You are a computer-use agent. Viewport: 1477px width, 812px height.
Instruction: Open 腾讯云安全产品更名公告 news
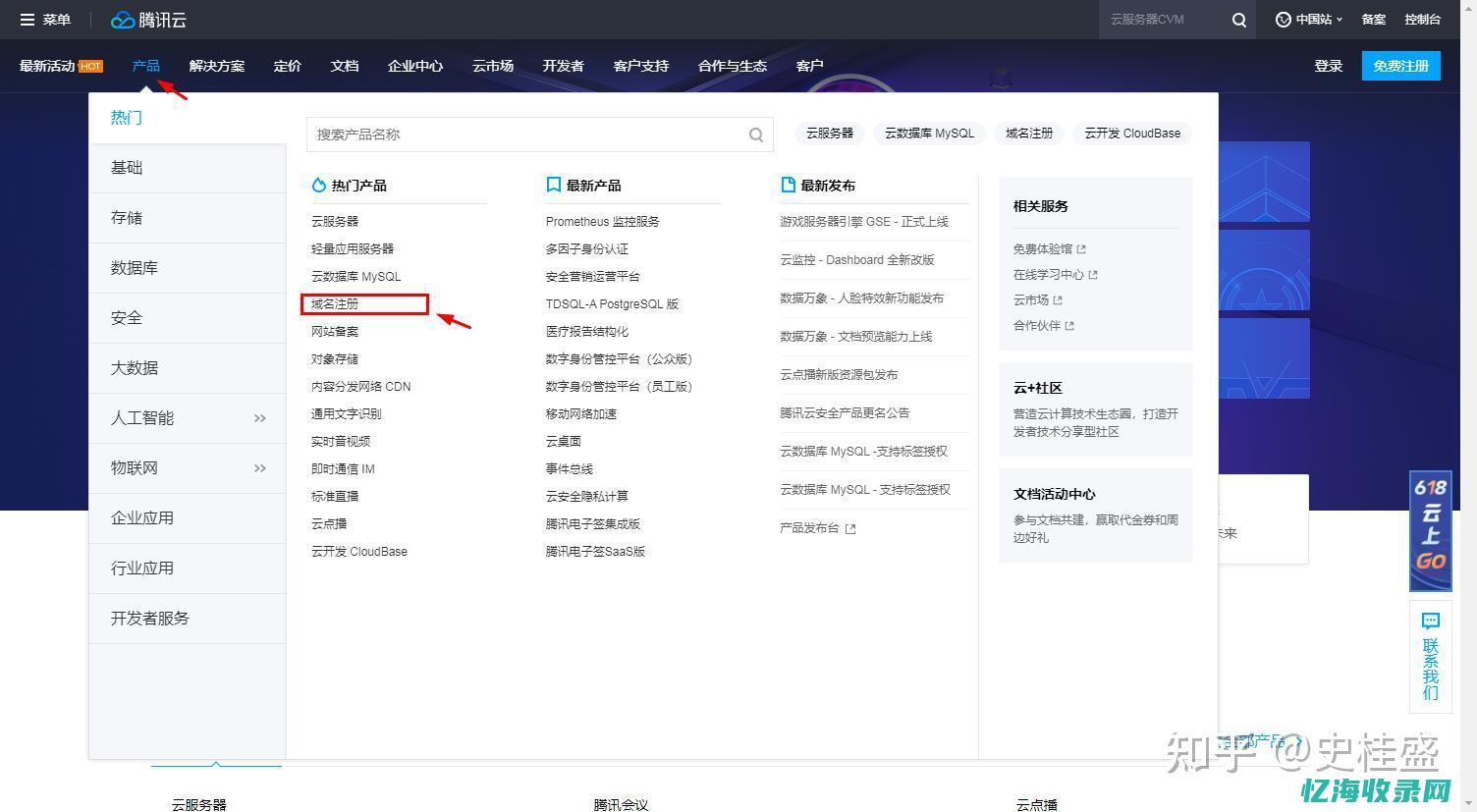click(845, 413)
